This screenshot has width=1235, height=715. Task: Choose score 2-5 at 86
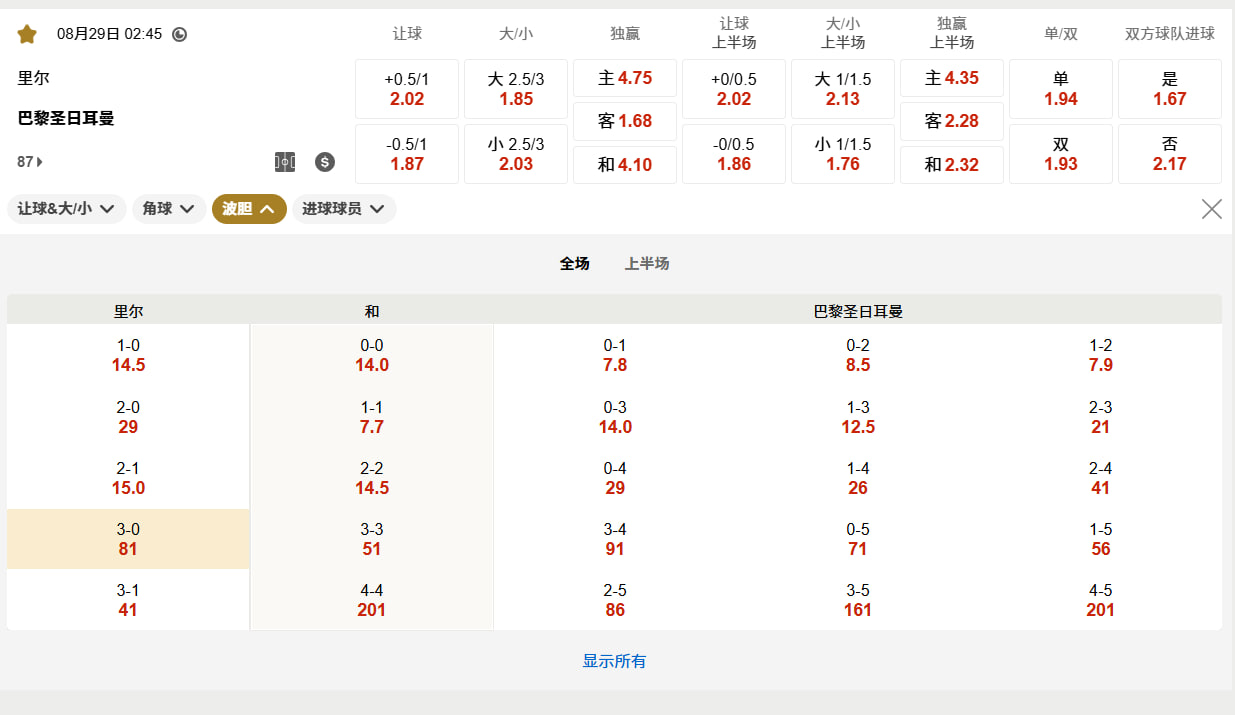615,600
